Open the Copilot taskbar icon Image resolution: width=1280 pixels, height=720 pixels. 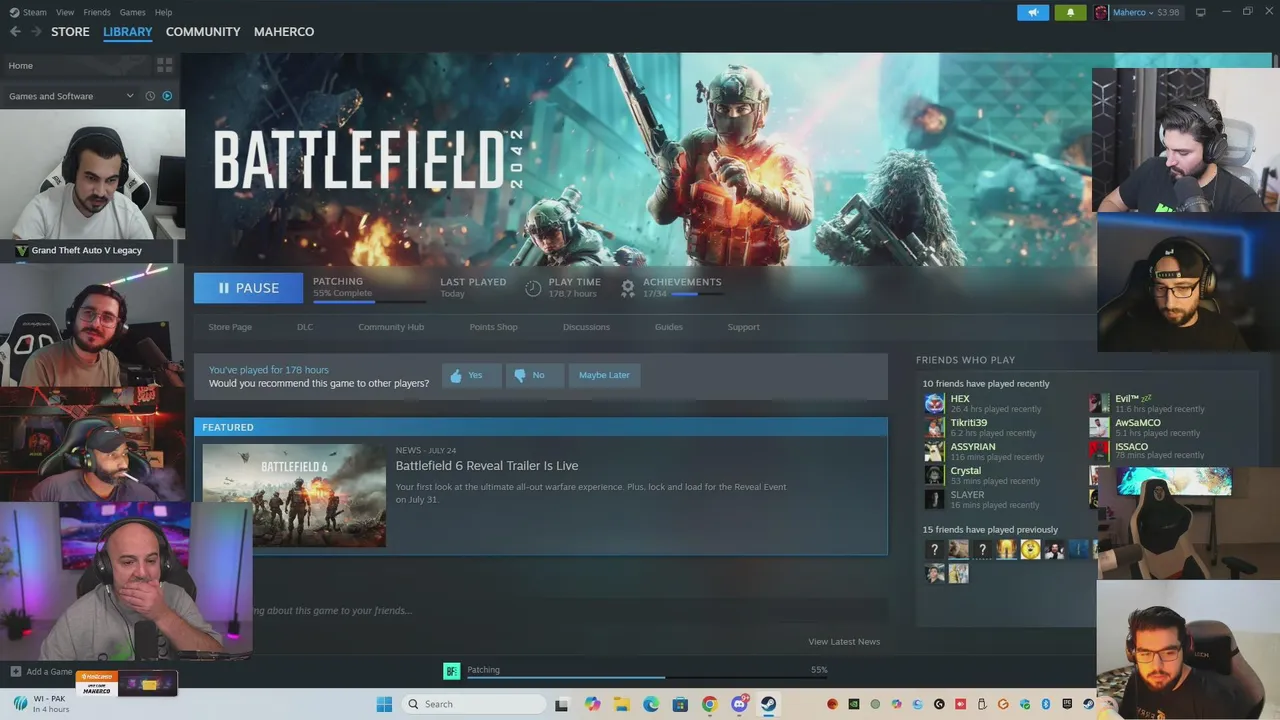coord(593,705)
